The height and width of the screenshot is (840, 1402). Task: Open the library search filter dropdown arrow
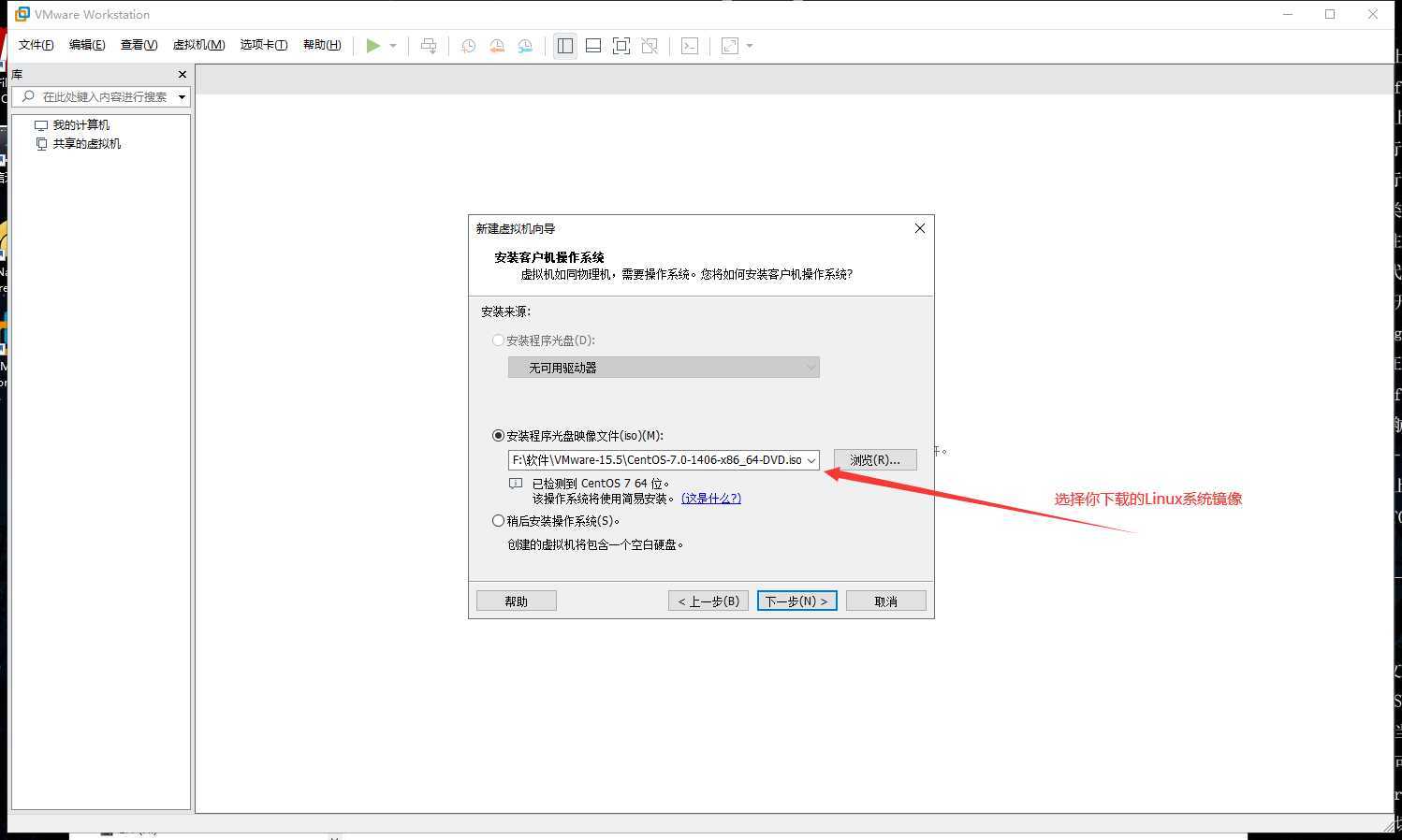click(x=182, y=96)
